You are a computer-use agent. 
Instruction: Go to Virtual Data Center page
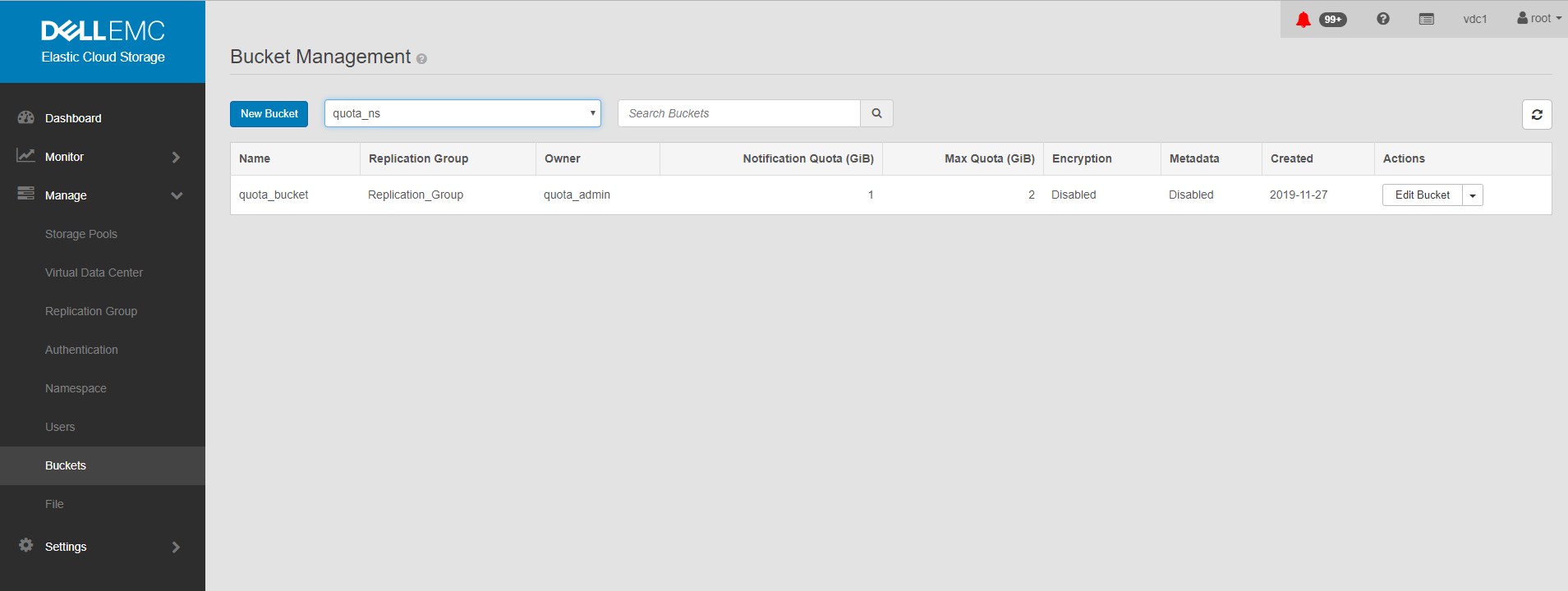point(94,273)
